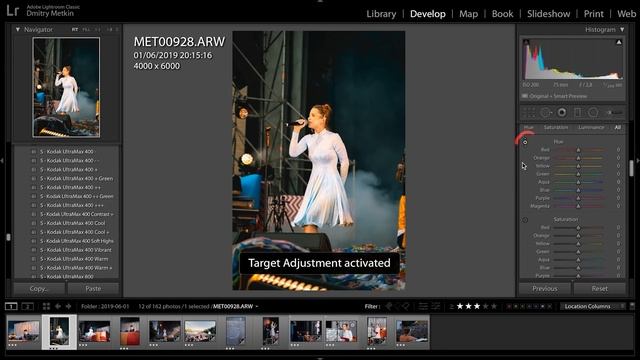Open the All tab in HSL panel

[618, 127]
